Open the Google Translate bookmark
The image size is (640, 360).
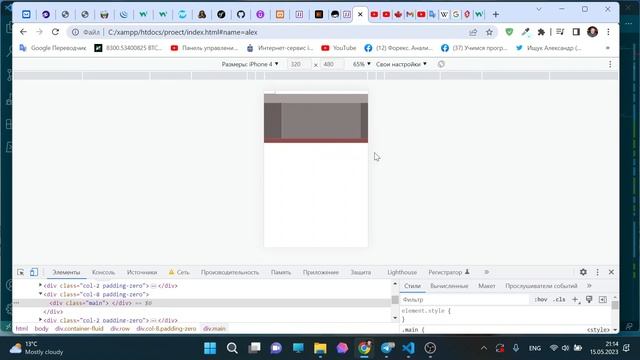[53, 48]
